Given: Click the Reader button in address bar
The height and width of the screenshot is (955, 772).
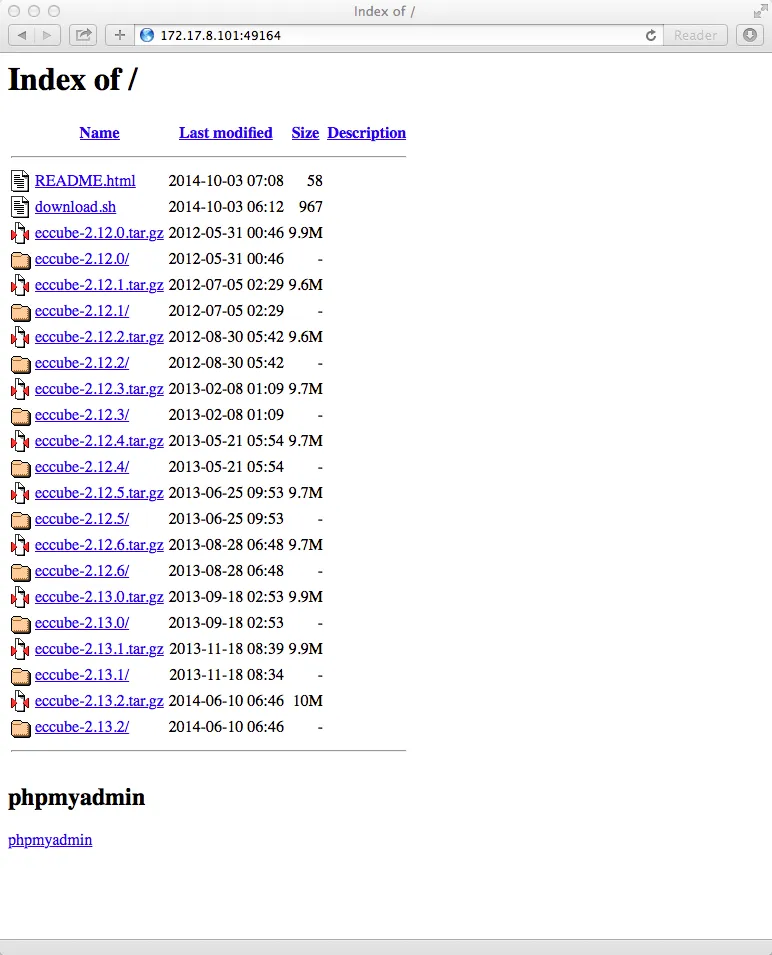Looking at the screenshot, I should pyautogui.click(x=695, y=35).
